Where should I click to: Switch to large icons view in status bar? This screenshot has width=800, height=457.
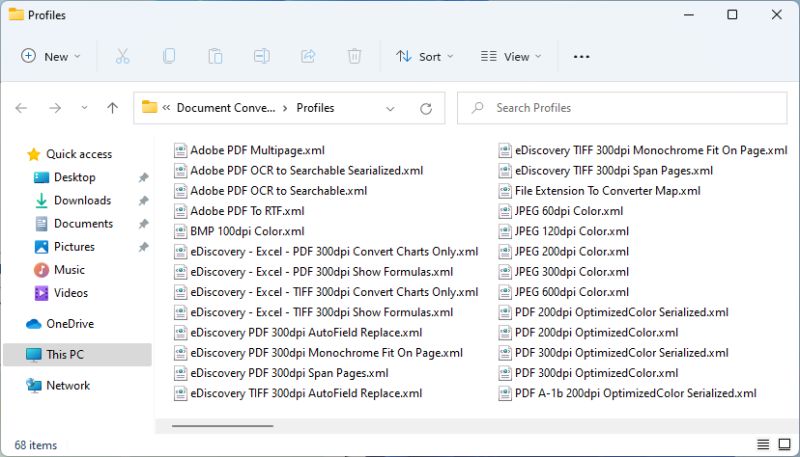(x=784, y=444)
